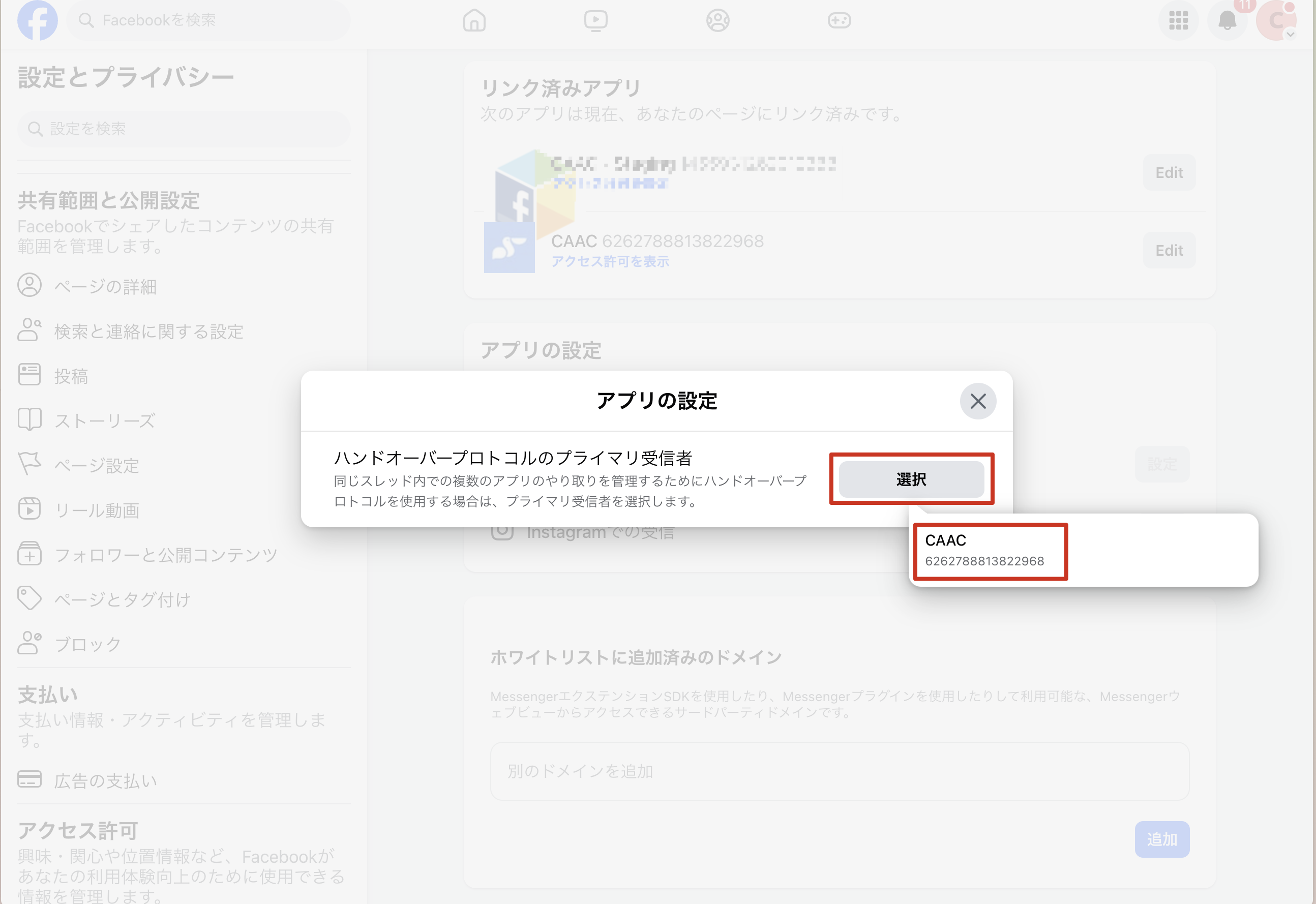Viewport: 1316px width, 904px height.
Task: Click Edit for the first linked app
Action: [1169, 172]
